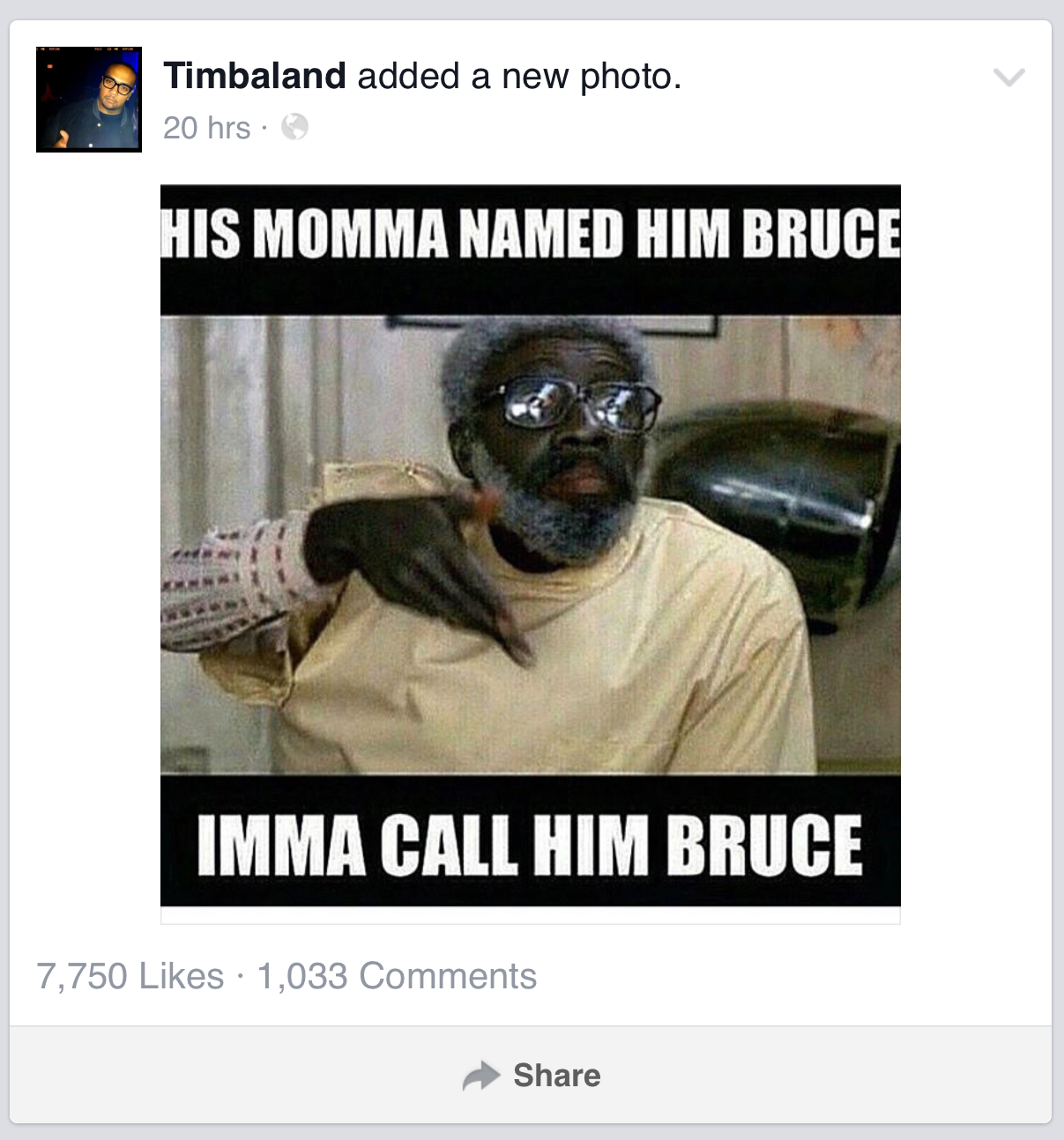View the 7,750 Likes list
This screenshot has width=1064, height=1140.
(130, 976)
